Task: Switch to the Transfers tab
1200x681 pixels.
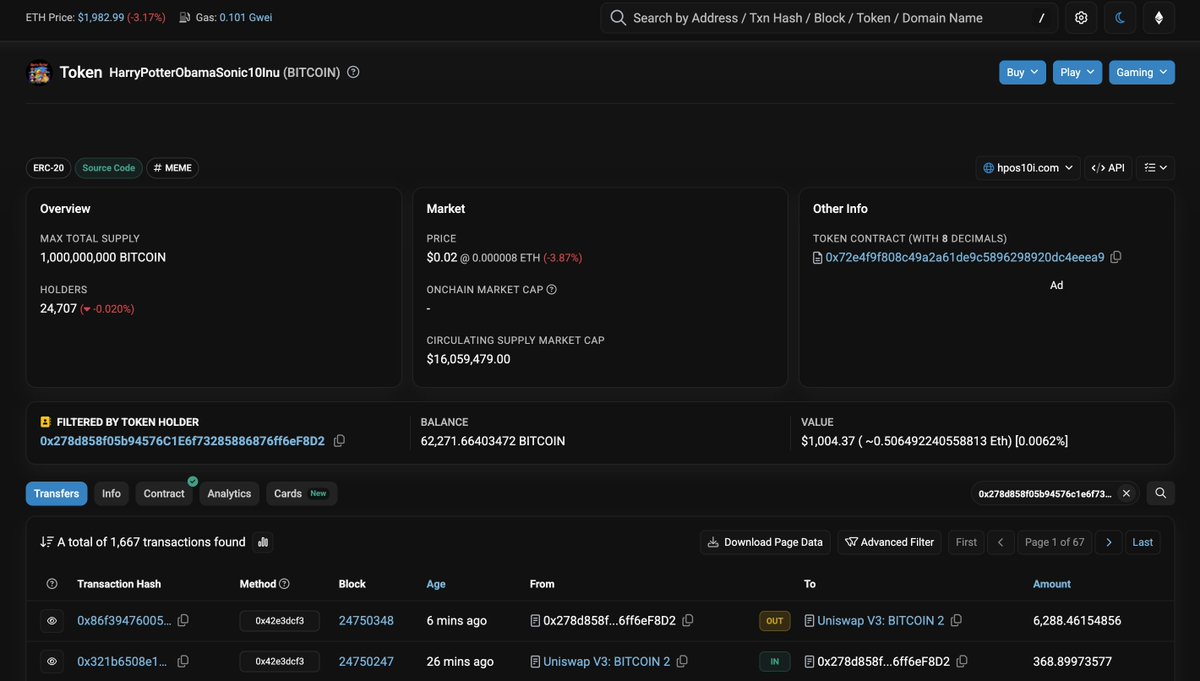Action: (x=56, y=493)
